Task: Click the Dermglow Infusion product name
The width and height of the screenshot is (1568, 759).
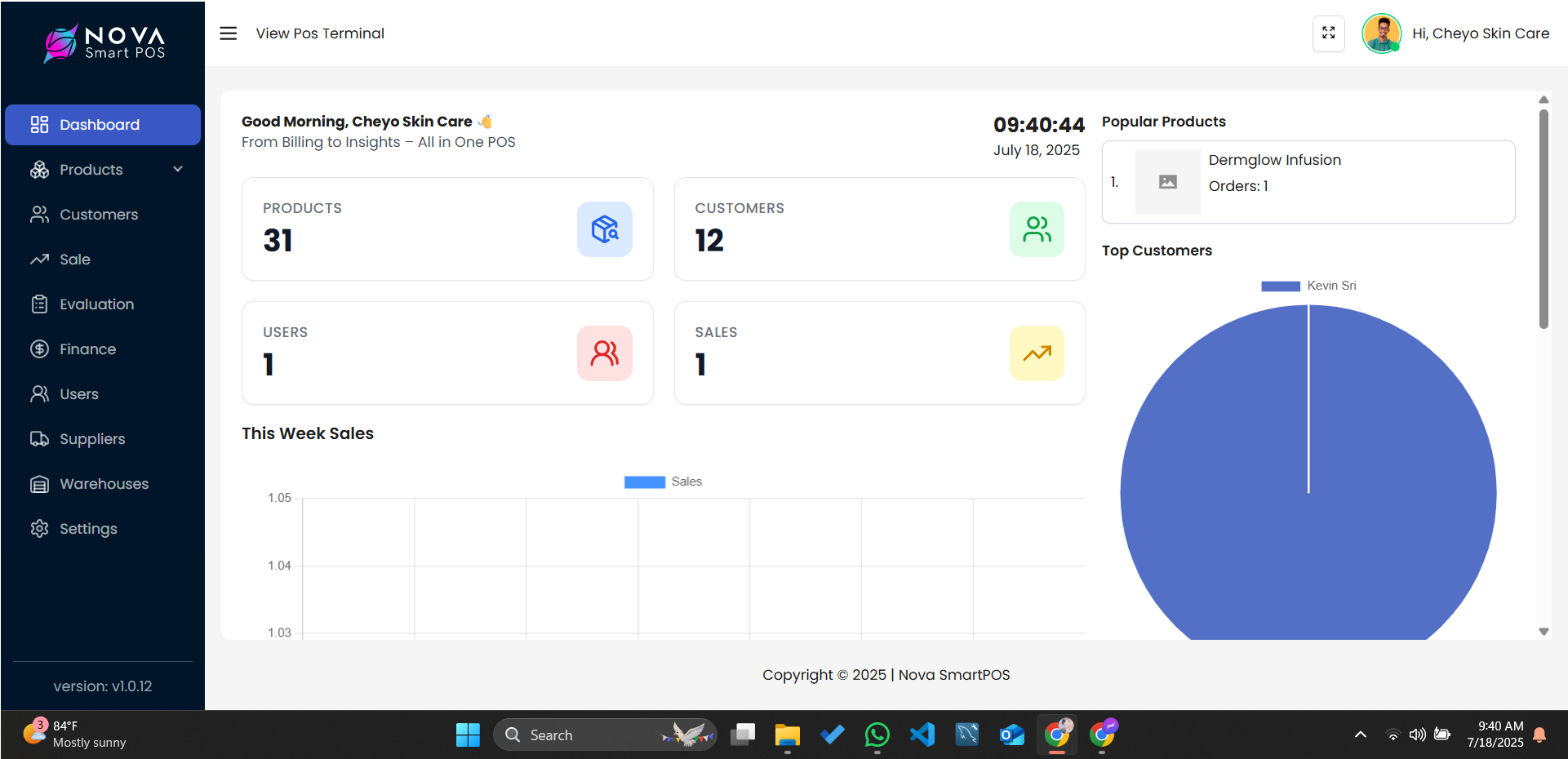Action: (x=1275, y=160)
